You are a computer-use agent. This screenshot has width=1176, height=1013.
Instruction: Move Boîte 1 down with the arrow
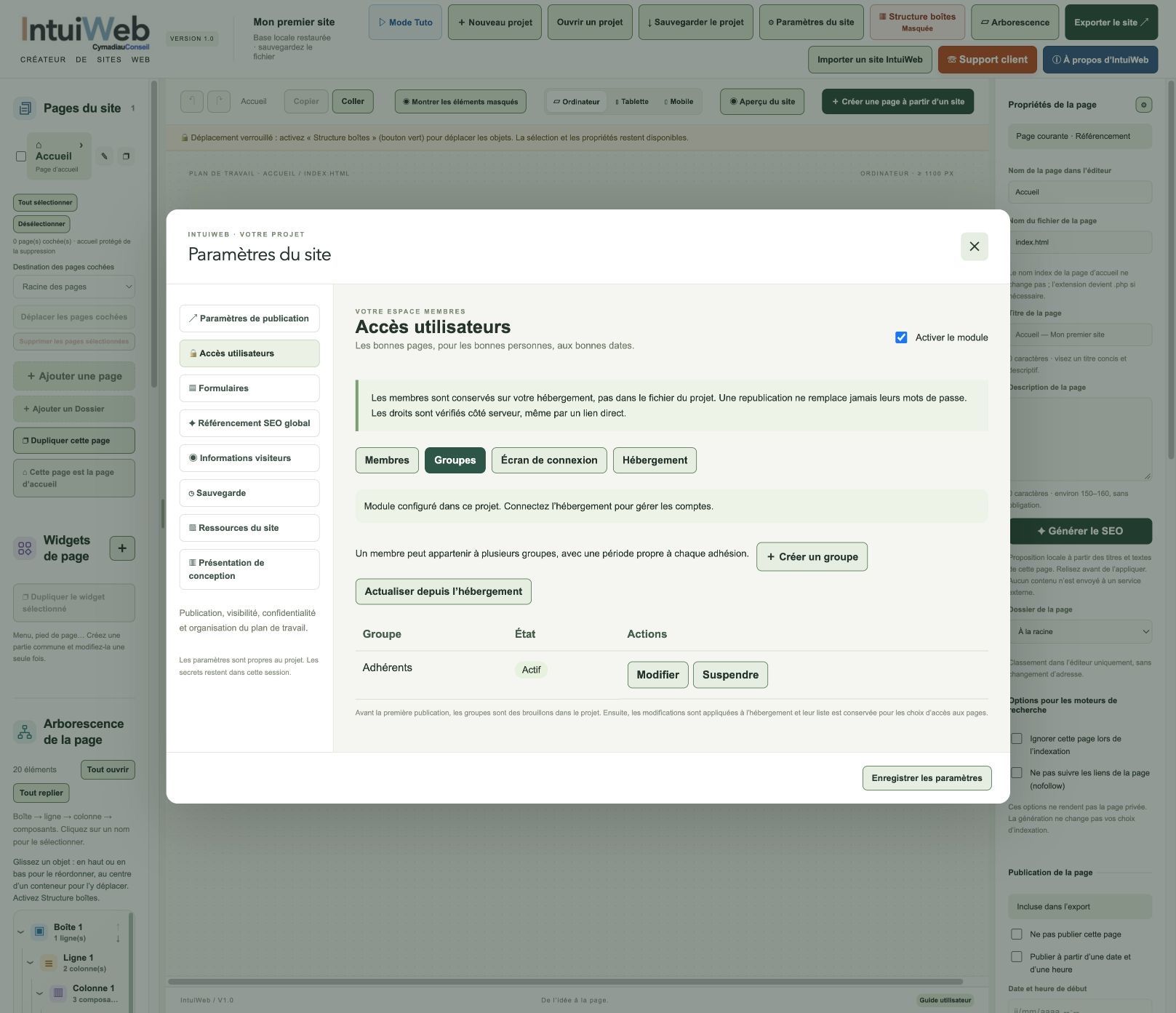coord(118,938)
